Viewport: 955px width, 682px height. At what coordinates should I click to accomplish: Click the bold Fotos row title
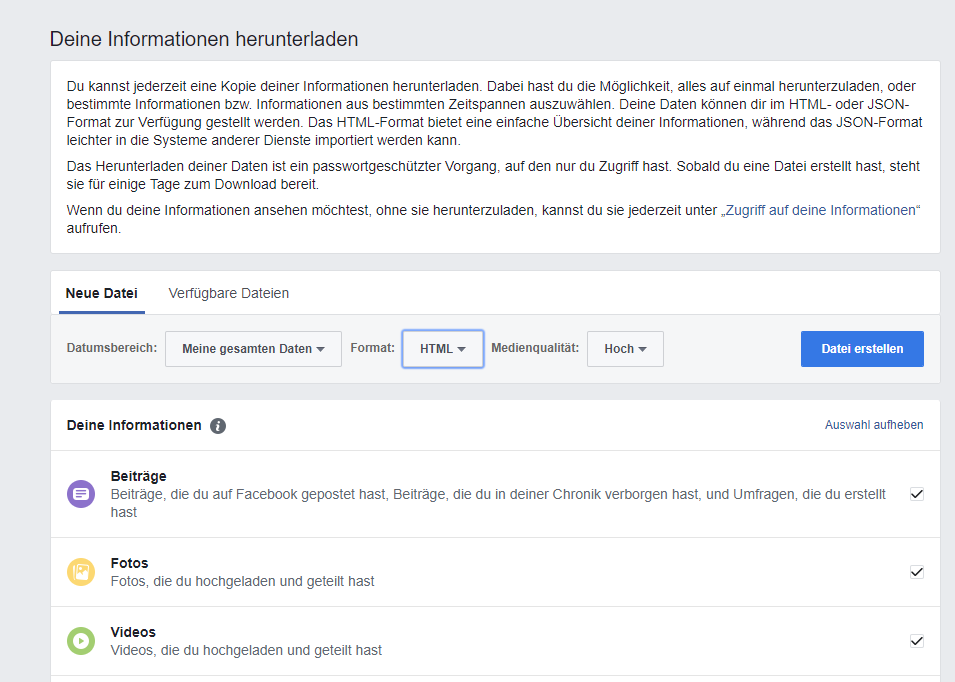click(129, 563)
